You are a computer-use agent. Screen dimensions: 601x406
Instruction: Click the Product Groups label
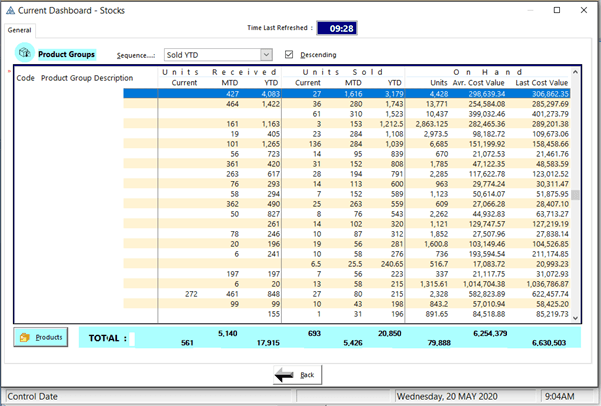pos(66,54)
